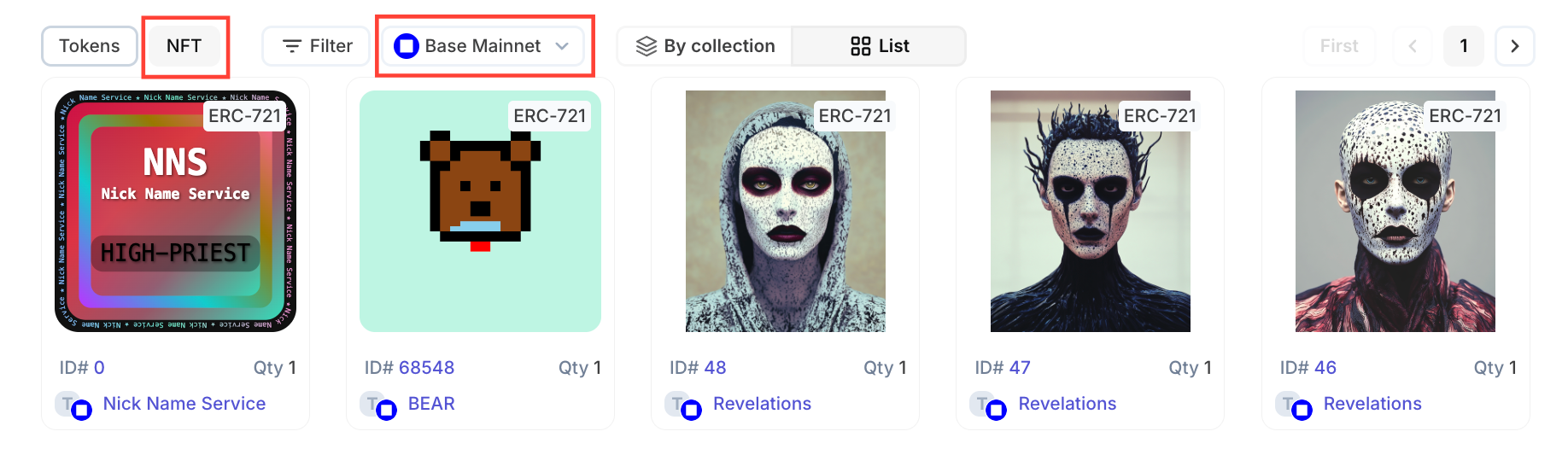Expand the Base Mainnet network dropdown

562,46
